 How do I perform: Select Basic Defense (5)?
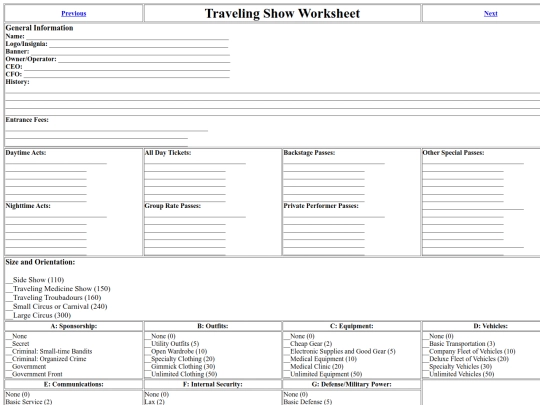pos(308,402)
